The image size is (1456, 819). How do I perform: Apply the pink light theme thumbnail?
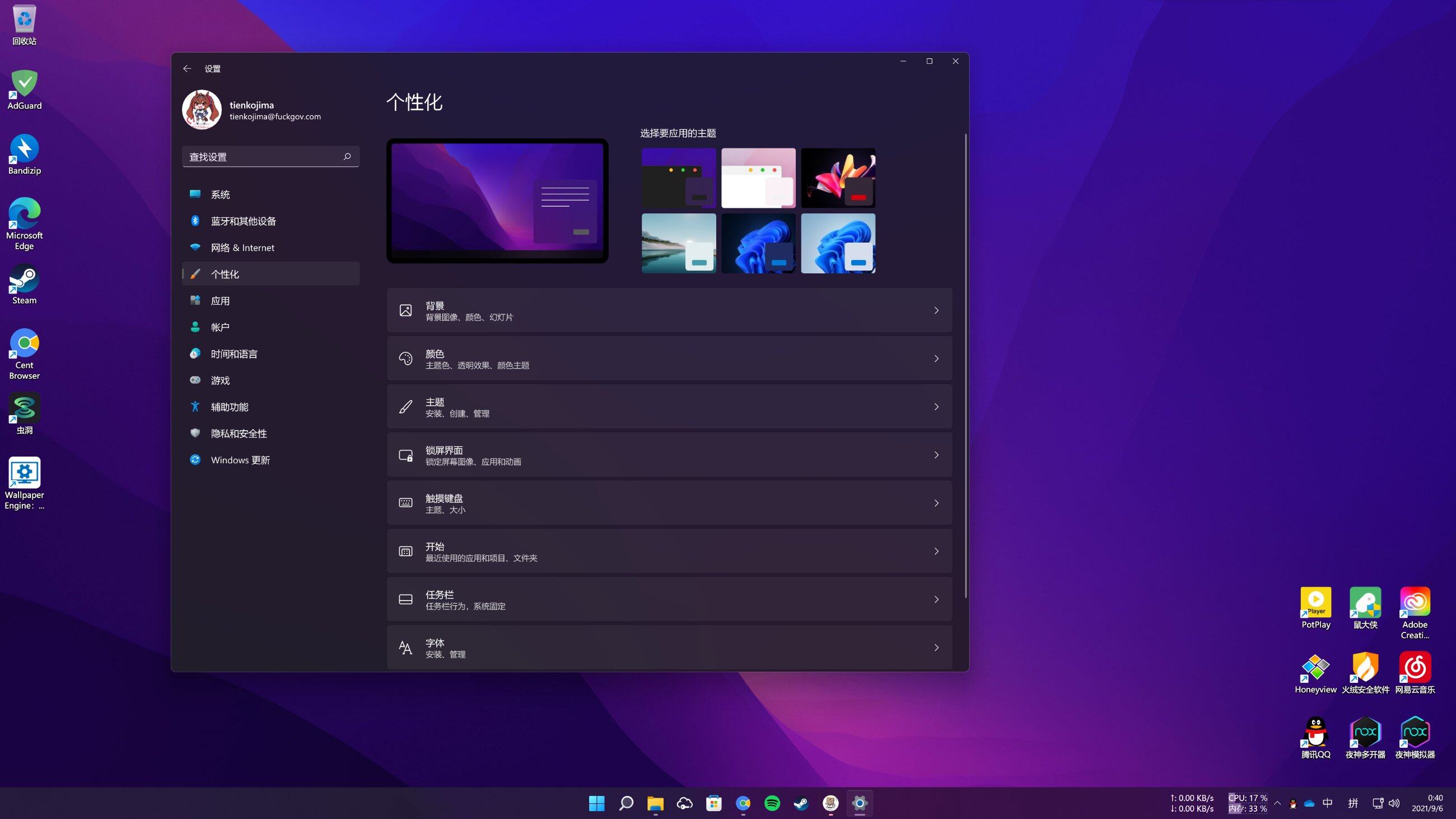(759, 178)
